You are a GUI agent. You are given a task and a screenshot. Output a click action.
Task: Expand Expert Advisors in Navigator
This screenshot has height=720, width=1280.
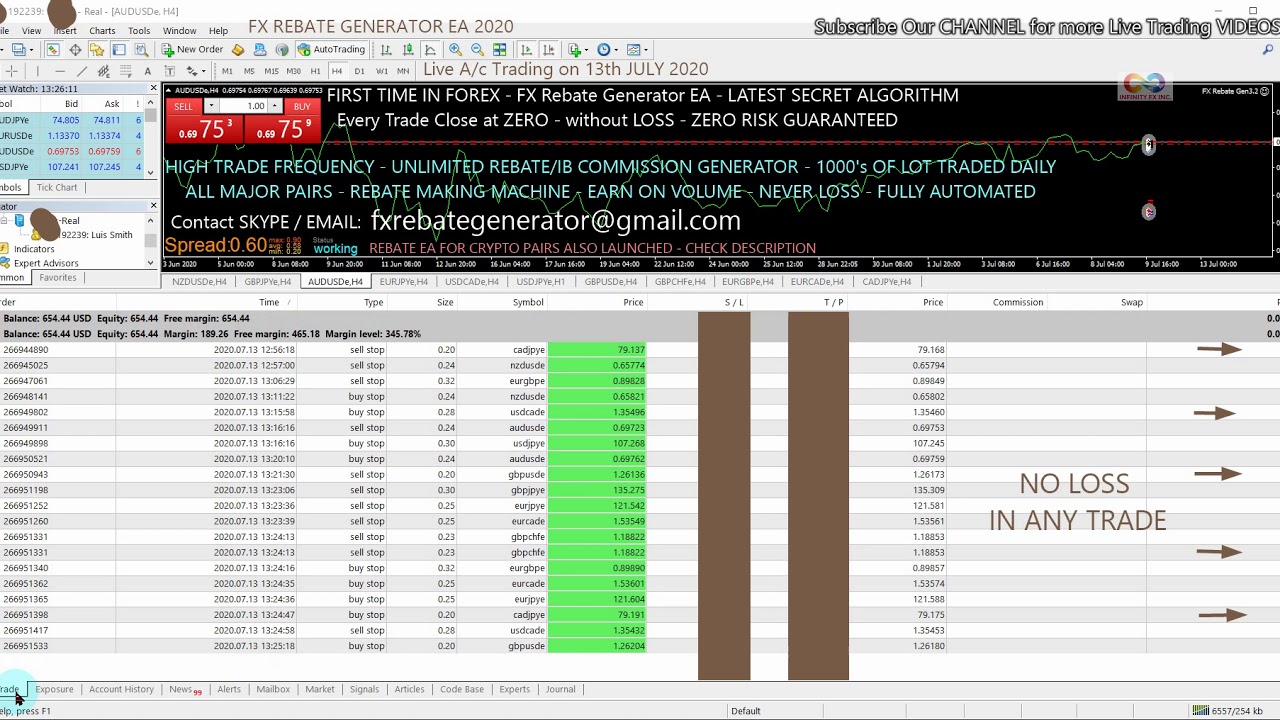(x=46, y=263)
